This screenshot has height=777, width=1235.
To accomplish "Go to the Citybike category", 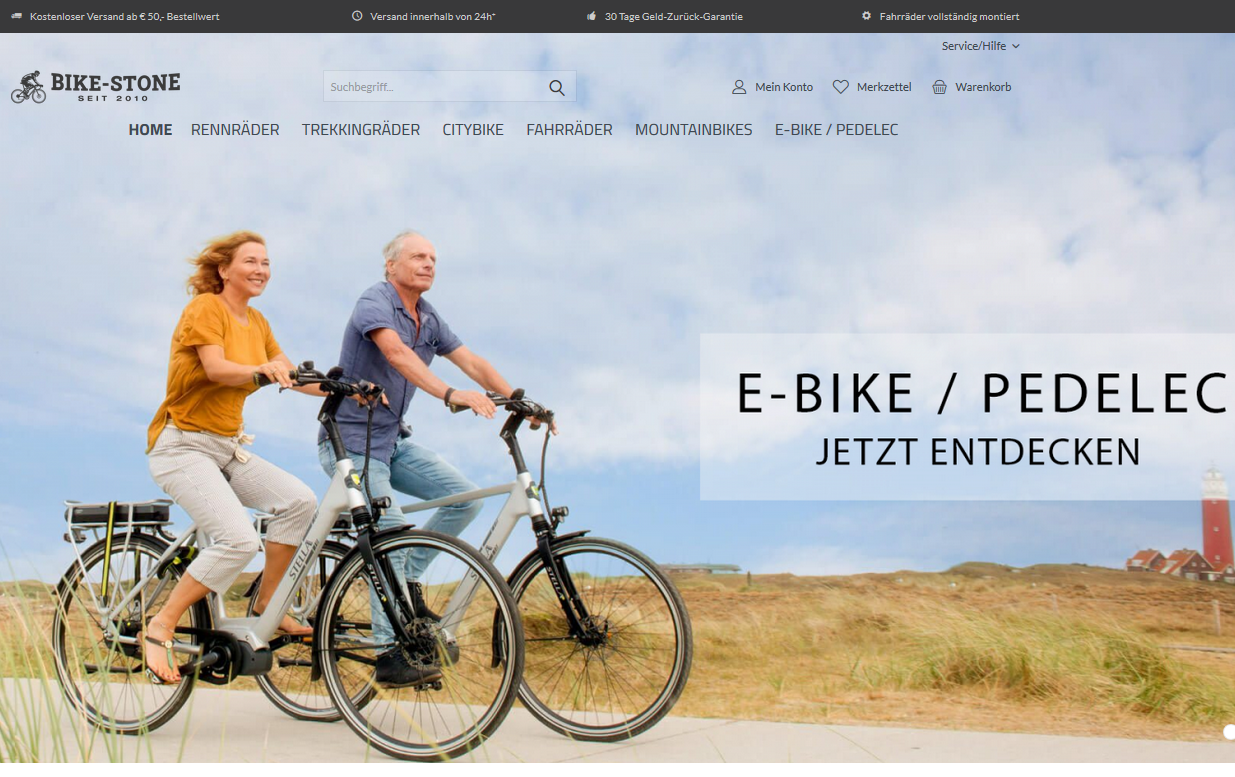I will click(473, 130).
